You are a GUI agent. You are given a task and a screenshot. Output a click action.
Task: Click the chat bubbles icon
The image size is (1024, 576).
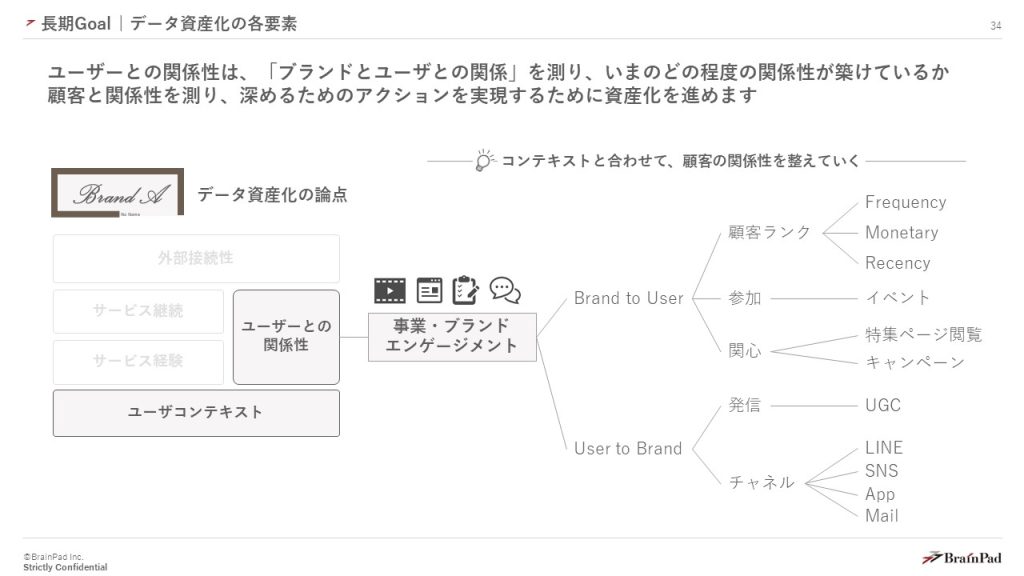coord(505,290)
